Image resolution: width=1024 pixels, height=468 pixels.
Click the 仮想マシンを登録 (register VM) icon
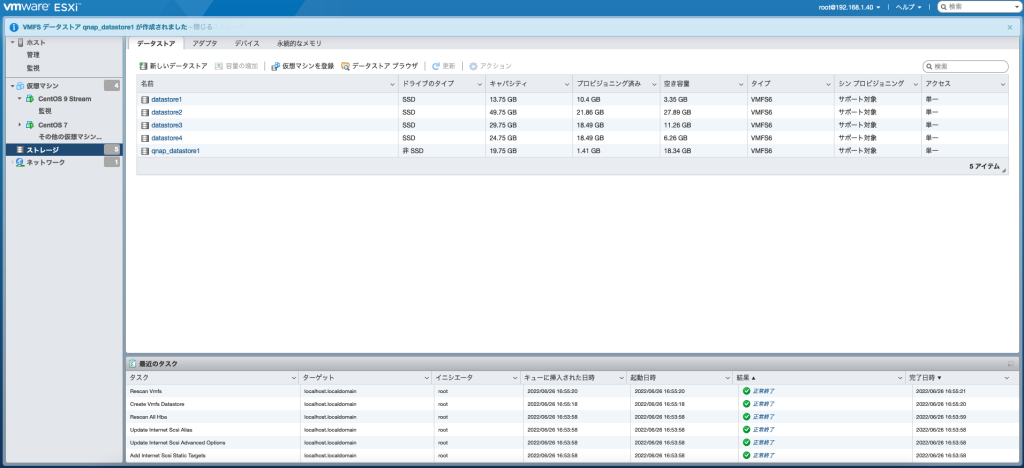pyautogui.click(x=275, y=66)
